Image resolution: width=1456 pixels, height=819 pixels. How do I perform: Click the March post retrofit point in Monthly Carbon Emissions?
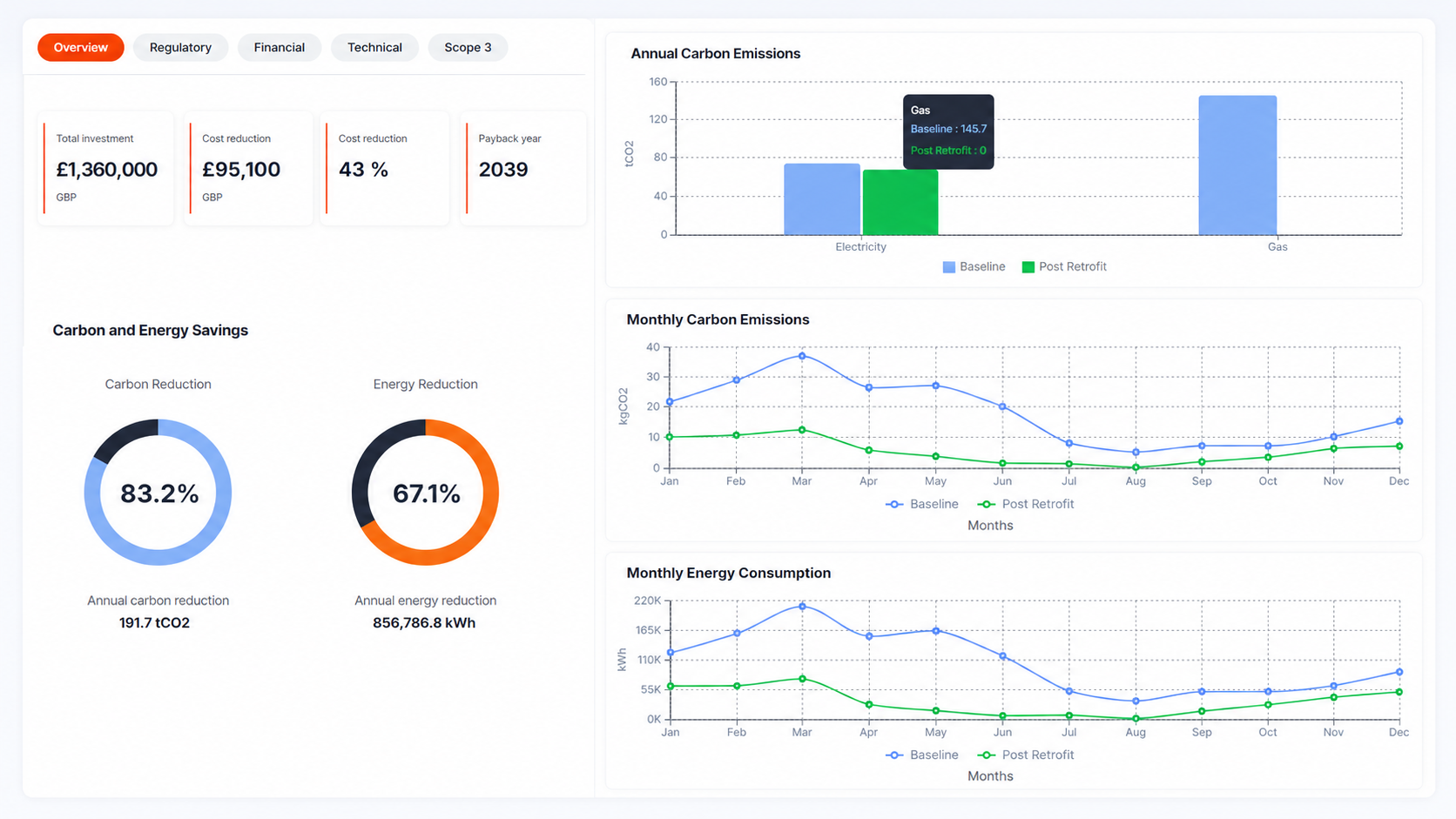coord(802,430)
